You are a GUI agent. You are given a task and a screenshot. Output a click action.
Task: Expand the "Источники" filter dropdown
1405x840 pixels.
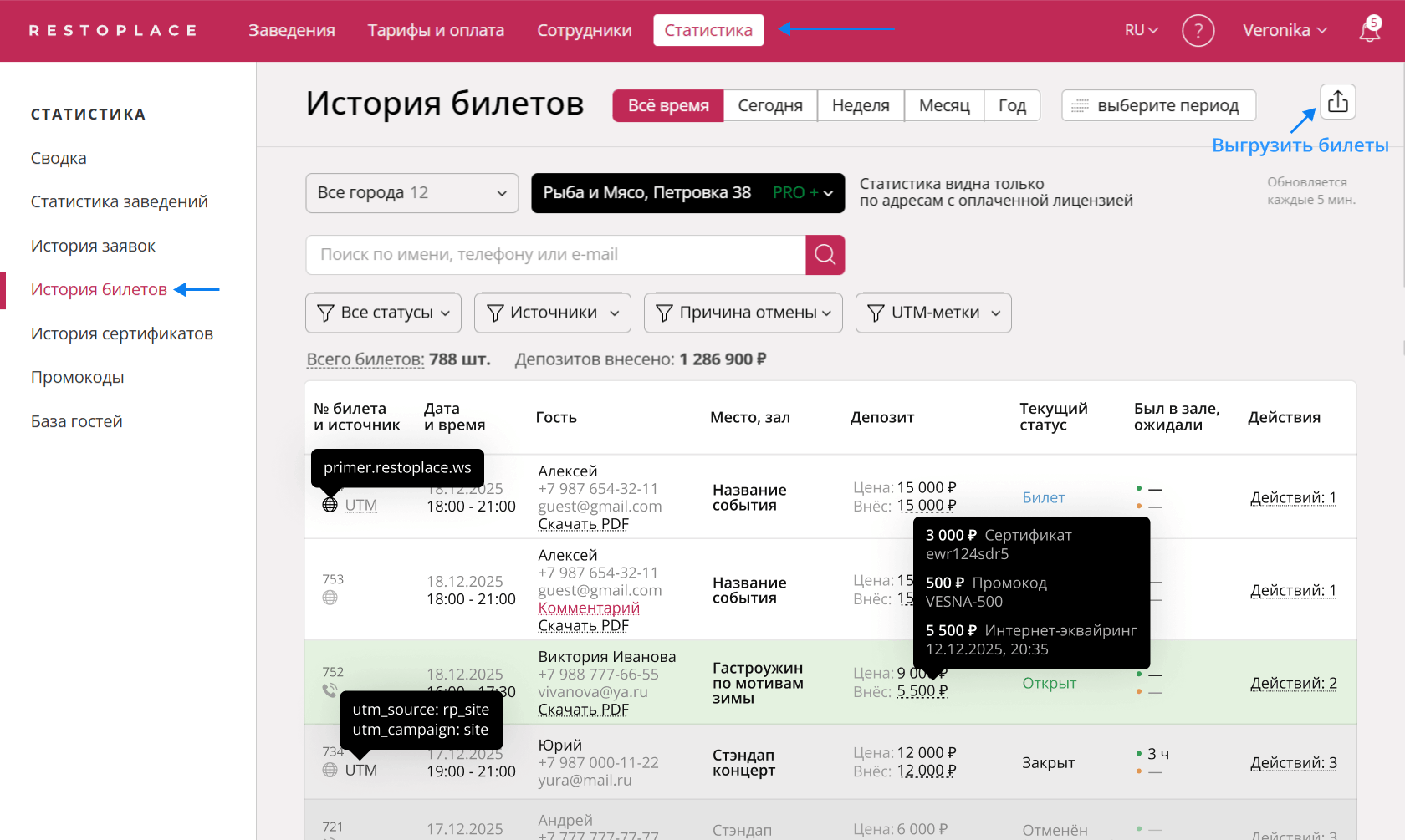pyautogui.click(x=552, y=313)
